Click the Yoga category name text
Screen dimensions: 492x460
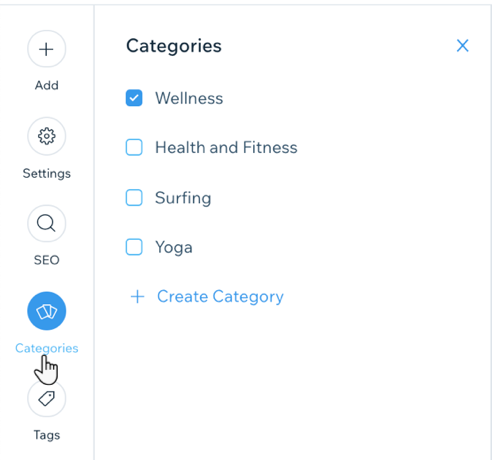(174, 248)
